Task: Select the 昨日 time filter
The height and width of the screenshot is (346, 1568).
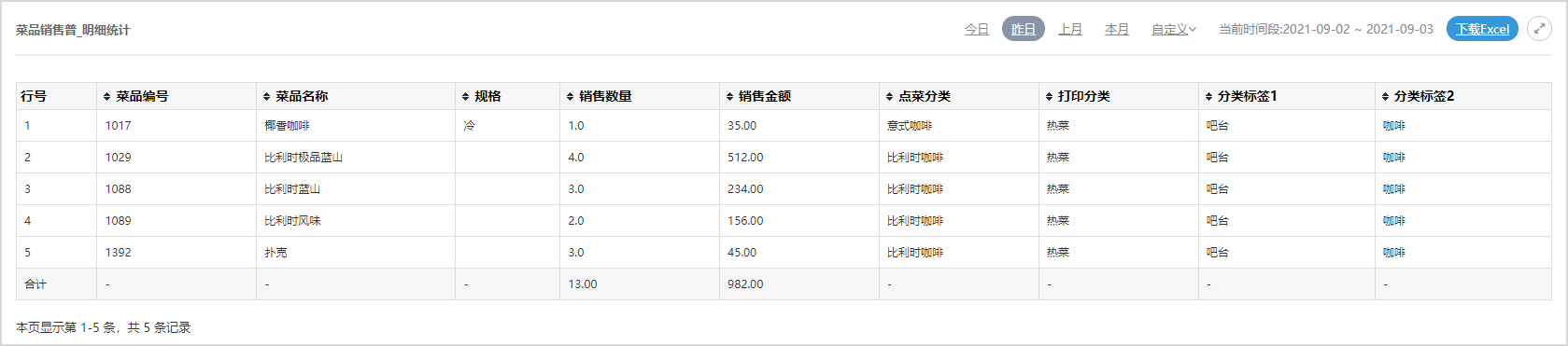Action: [1024, 30]
